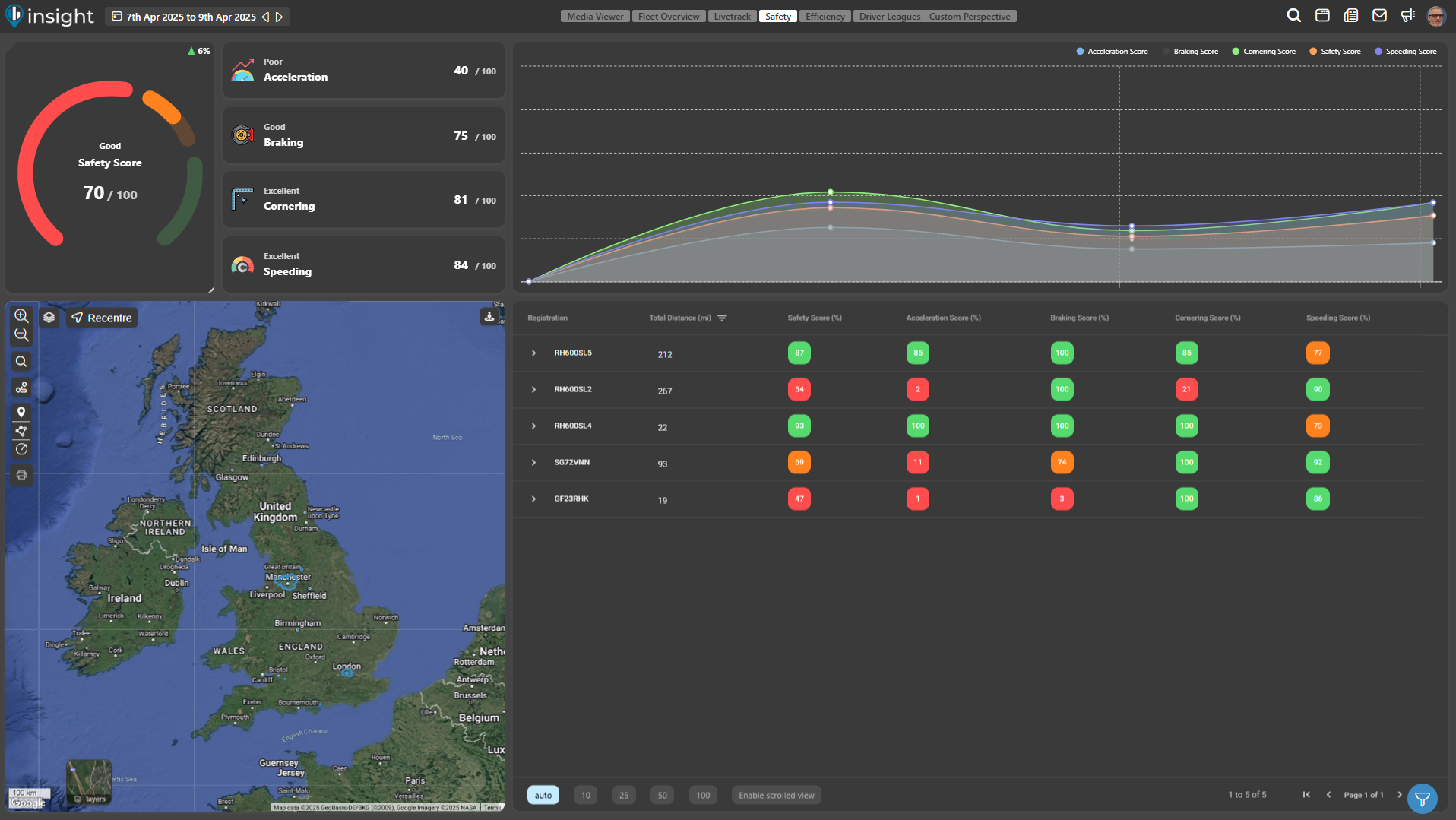Open the megaphone announcements icon
Image resolution: width=1456 pixels, height=820 pixels.
pyautogui.click(x=1408, y=16)
